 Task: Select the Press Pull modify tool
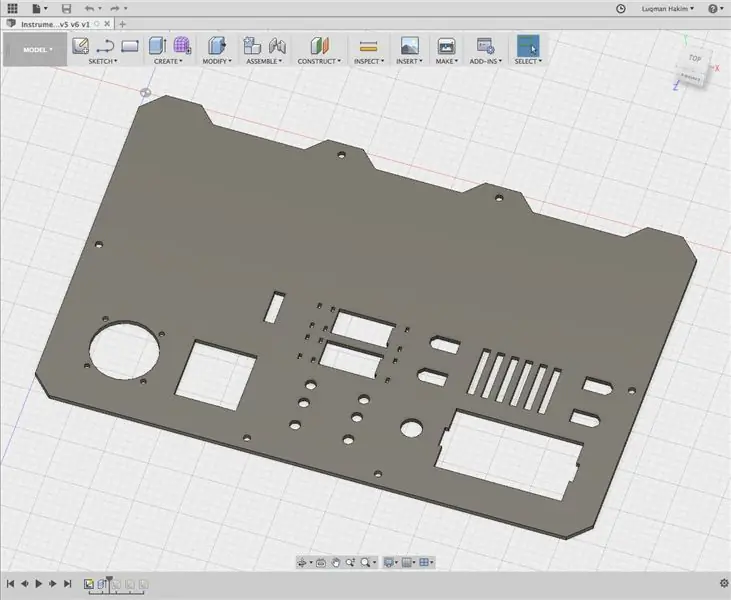click(217, 46)
